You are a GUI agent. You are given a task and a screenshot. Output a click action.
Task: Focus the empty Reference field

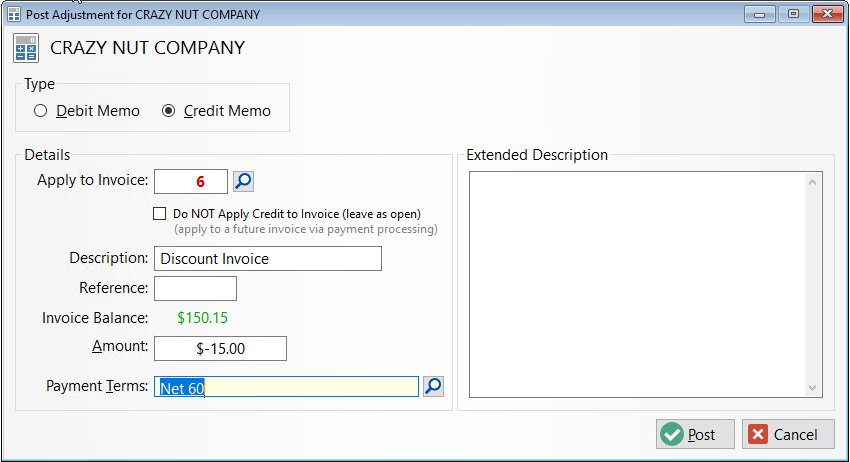195,288
